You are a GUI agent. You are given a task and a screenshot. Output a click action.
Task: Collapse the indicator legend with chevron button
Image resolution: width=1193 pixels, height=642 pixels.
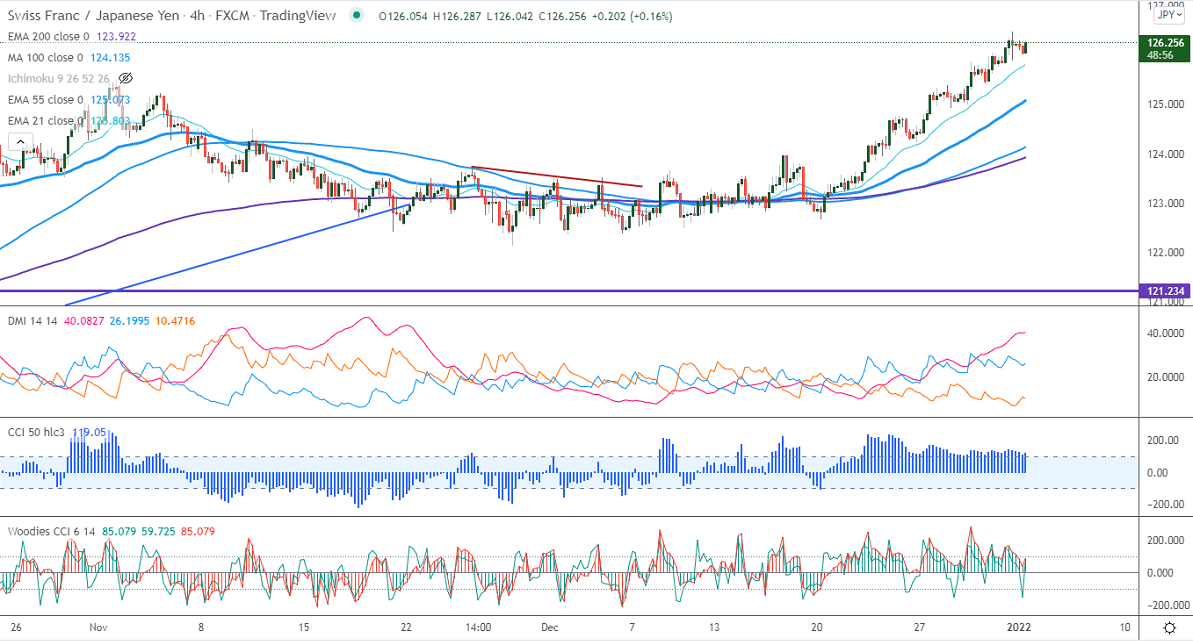21,142
